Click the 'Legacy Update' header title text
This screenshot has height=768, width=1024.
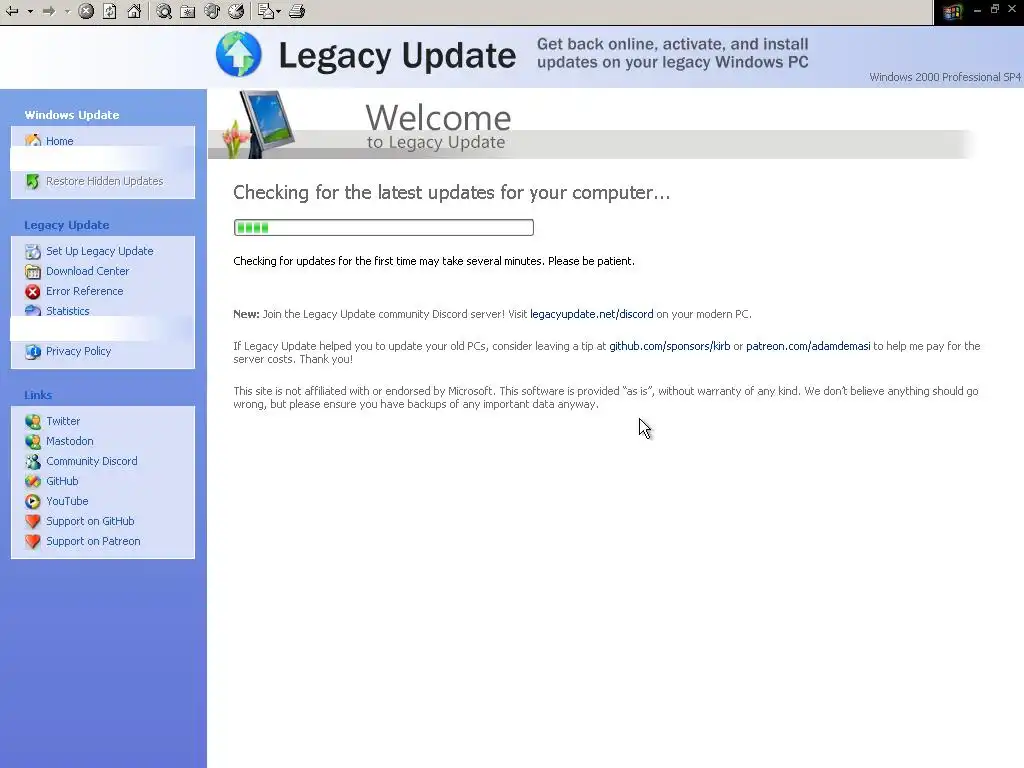pyautogui.click(x=397, y=56)
